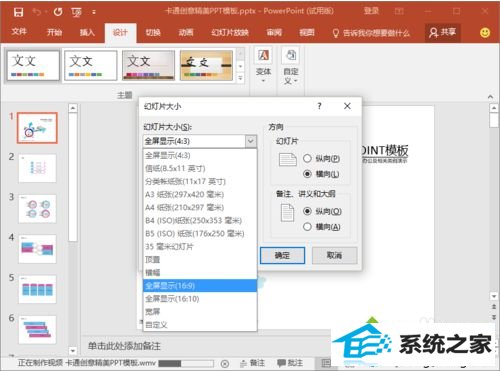Expand the themes gallery more arrow
Screen dimensions: 500x371
[x=240, y=78]
